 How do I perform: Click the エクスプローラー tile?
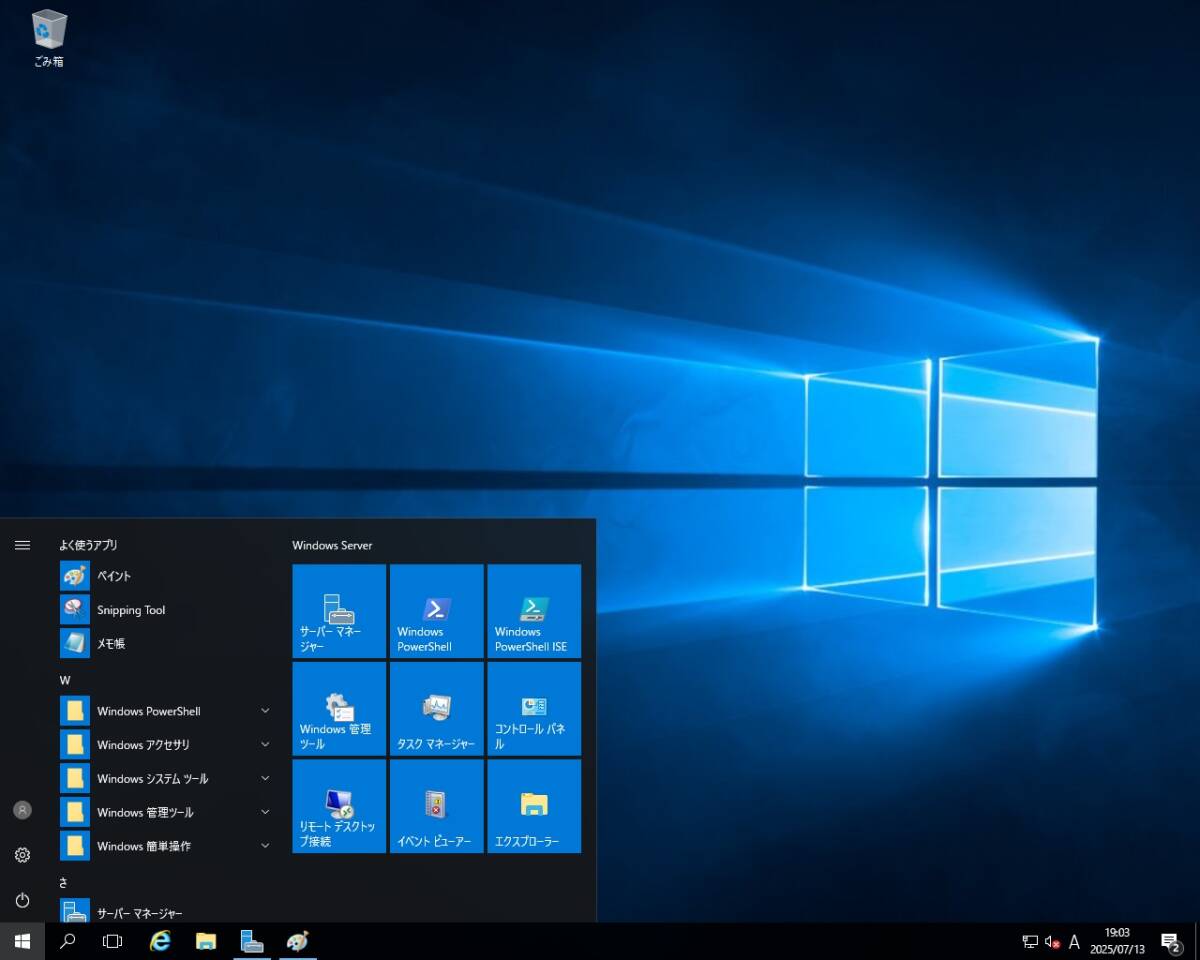click(x=534, y=806)
